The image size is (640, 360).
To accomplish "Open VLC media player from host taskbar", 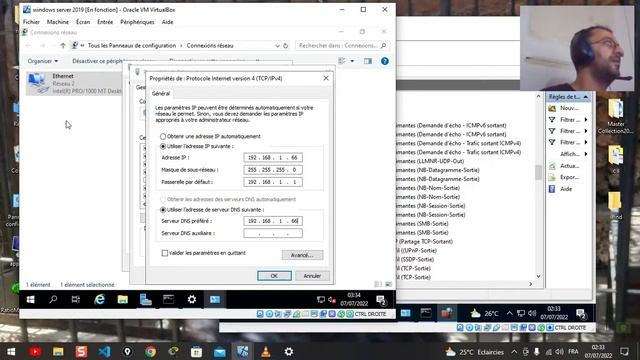I will [x=266, y=351].
